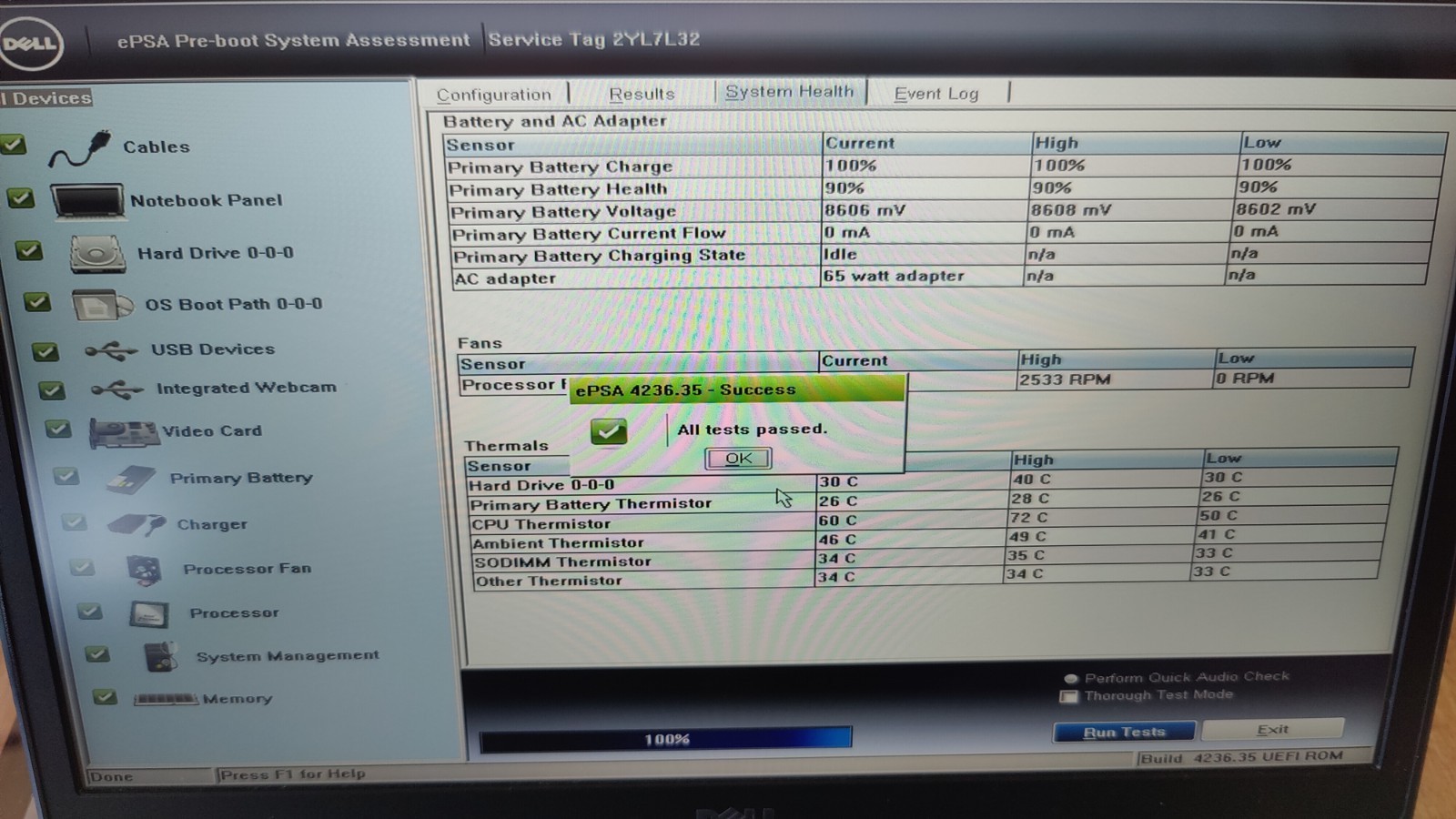This screenshot has height=819, width=1456.
Task: Click the Memory module icon
Action: (x=165, y=699)
